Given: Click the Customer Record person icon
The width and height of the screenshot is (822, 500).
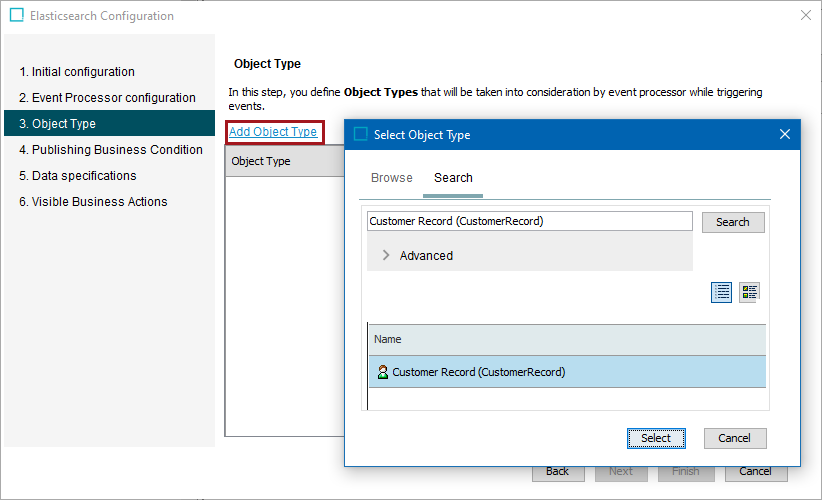Looking at the screenshot, I should pos(382,372).
